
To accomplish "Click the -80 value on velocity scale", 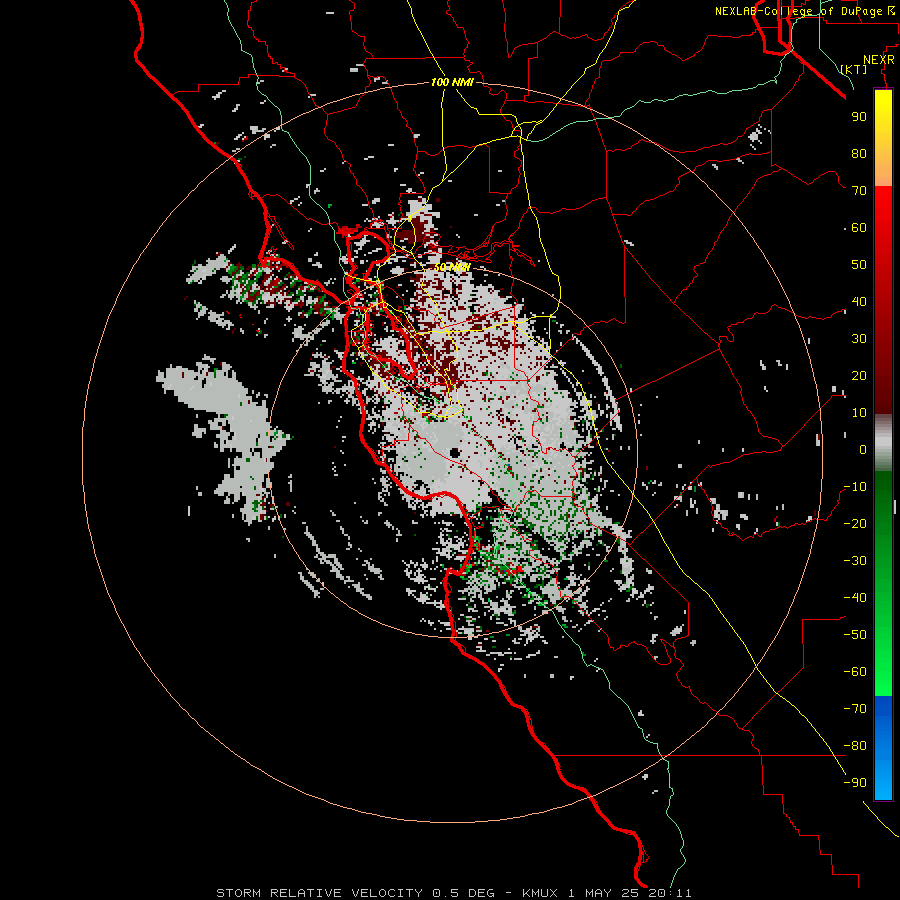I will point(855,746).
